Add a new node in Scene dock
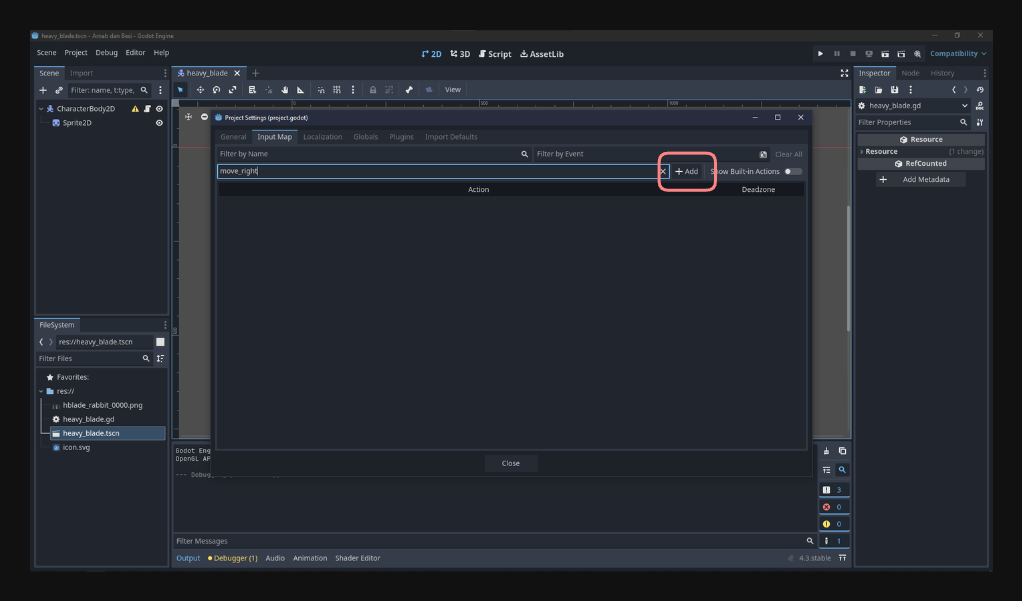Image resolution: width=1022 pixels, height=601 pixels. point(43,90)
